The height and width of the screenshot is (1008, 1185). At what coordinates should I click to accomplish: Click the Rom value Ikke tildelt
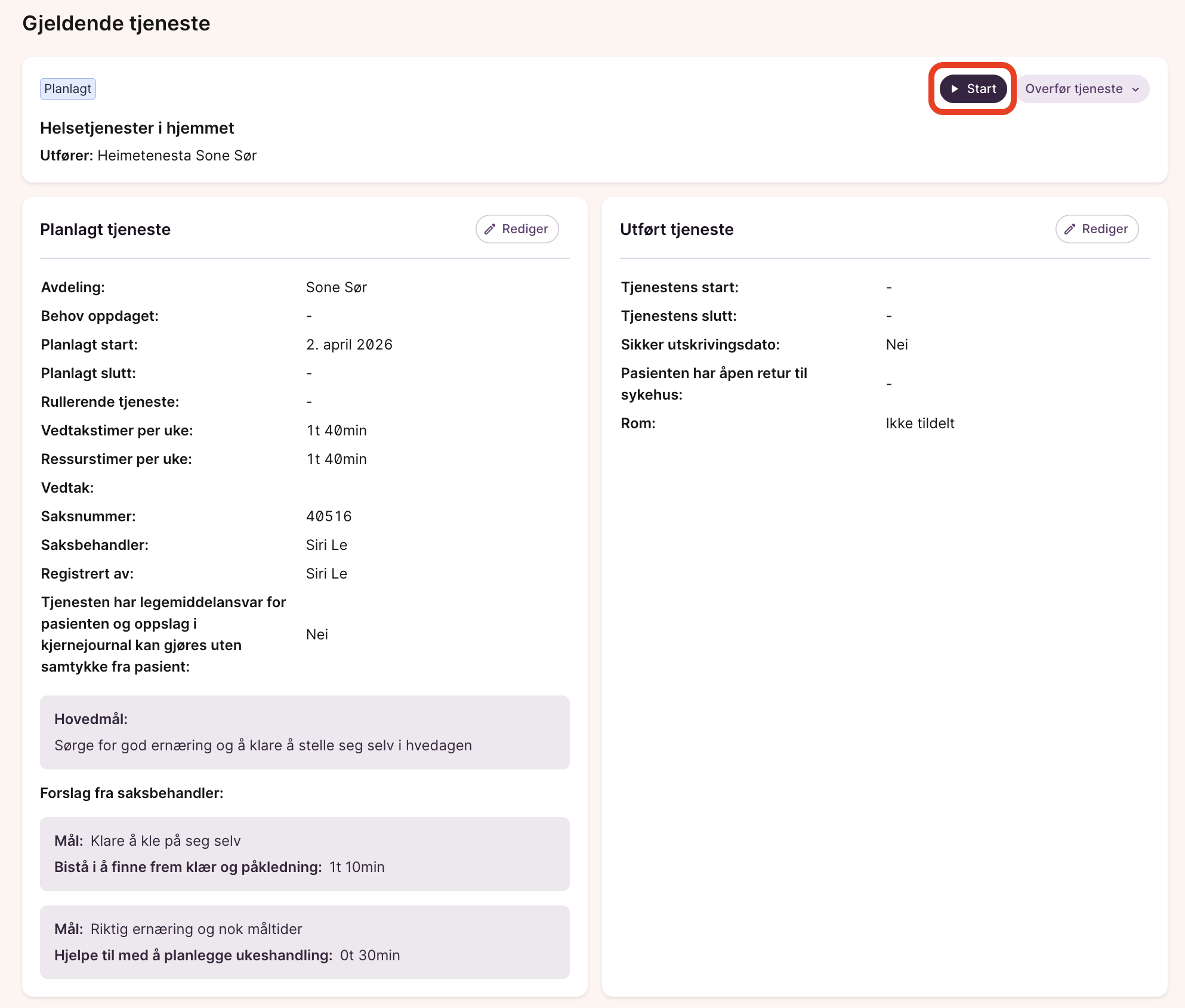point(920,423)
